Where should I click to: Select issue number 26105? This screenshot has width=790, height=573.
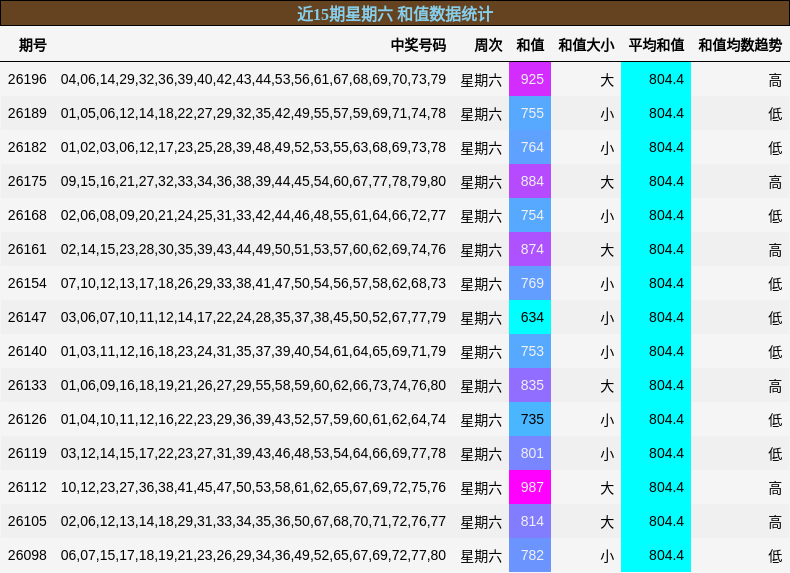[x=27, y=522]
